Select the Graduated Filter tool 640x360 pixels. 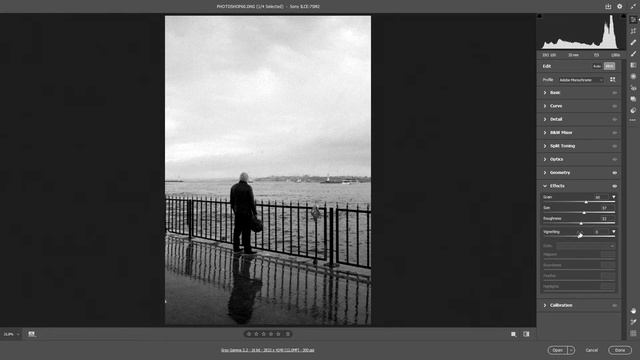(633, 65)
